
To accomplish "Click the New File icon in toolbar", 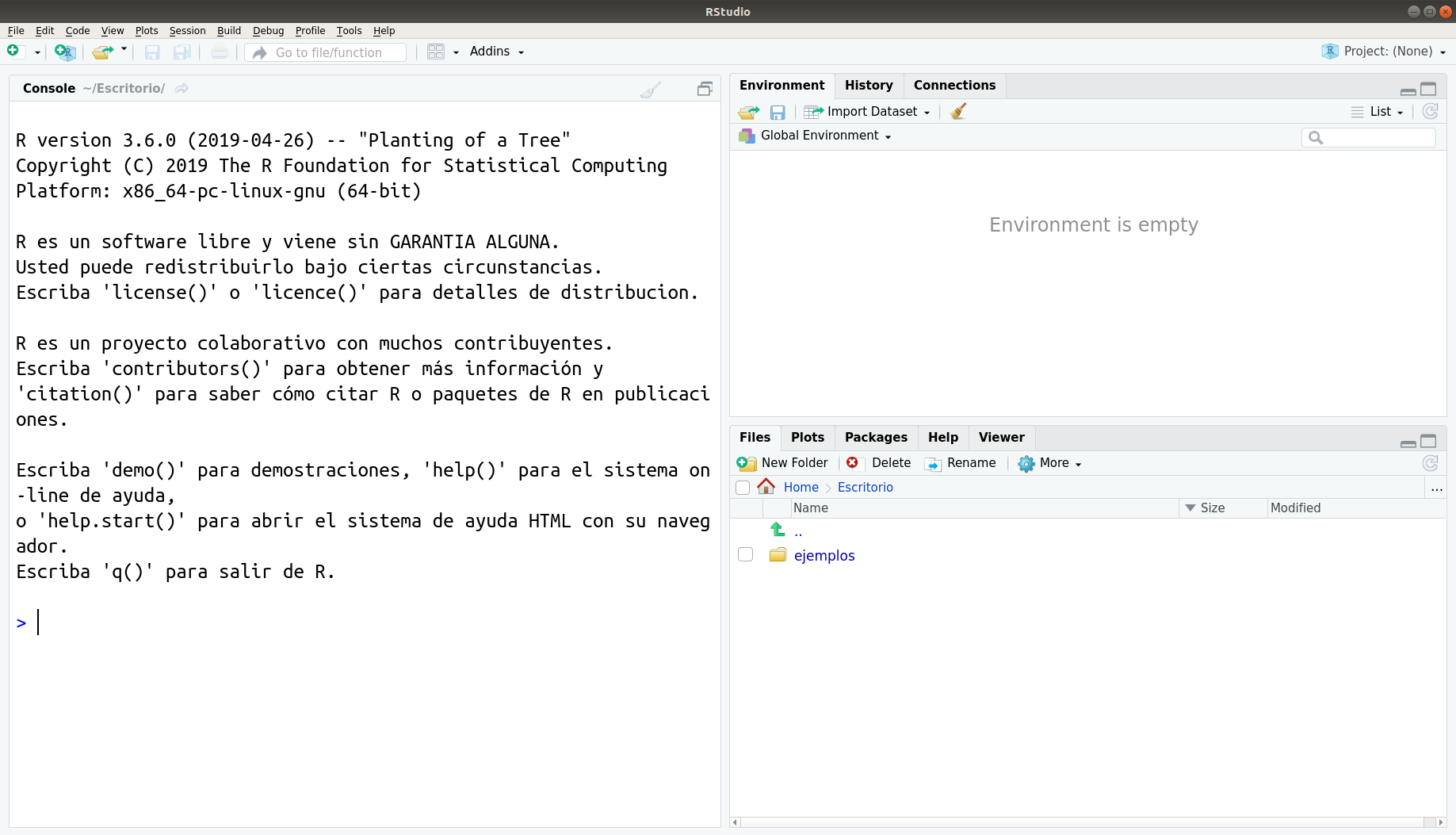I will pos(13,52).
